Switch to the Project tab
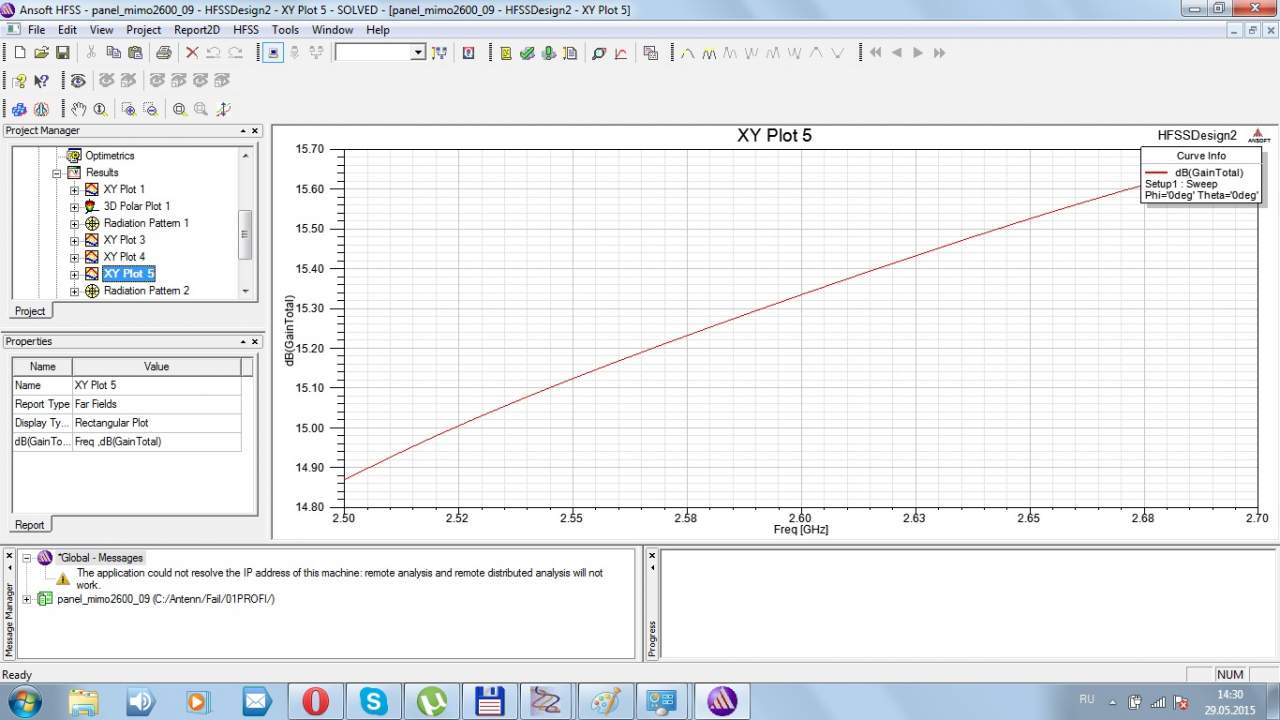1280x720 pixels. coord(30,311)
